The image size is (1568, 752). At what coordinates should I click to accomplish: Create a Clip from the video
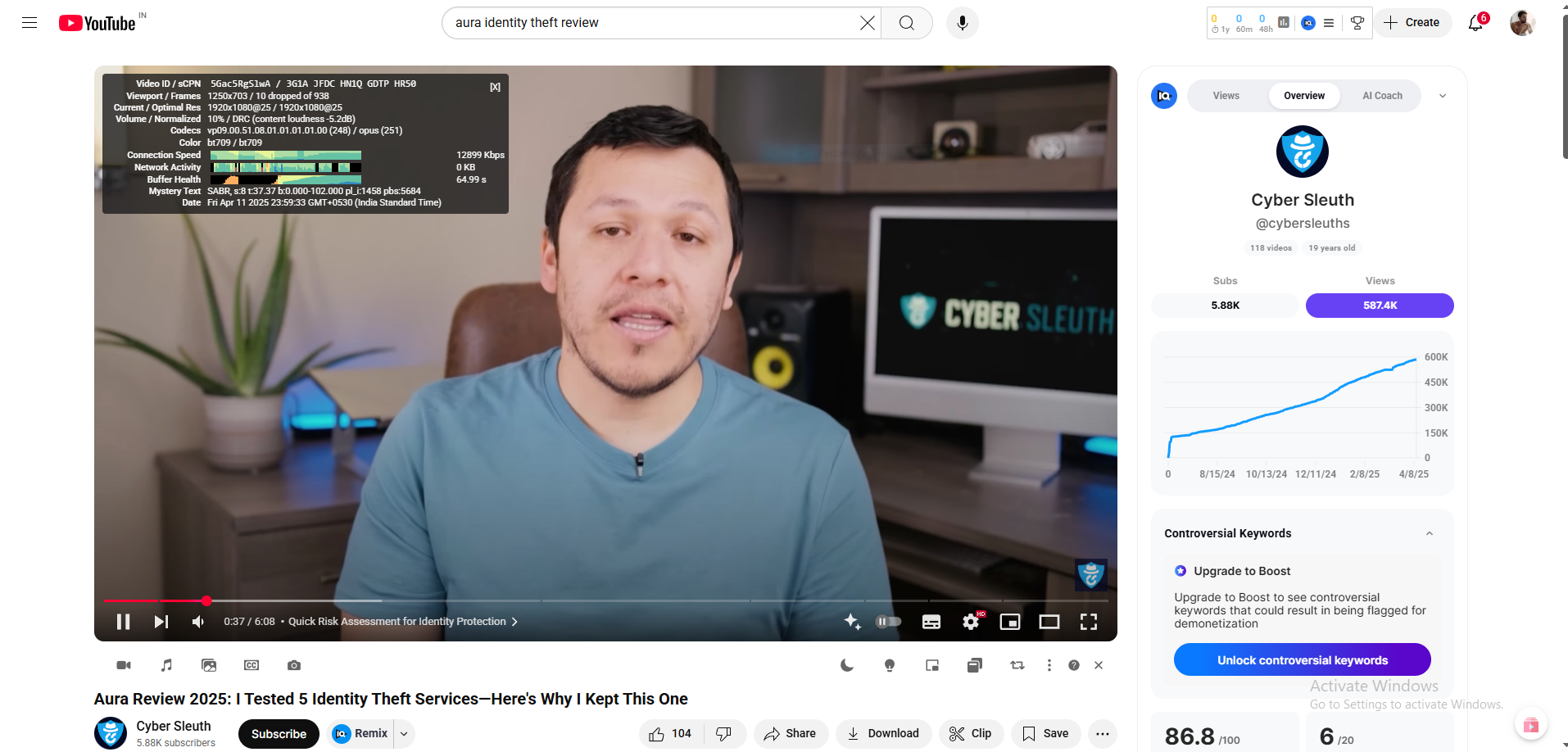pyautogui.click(x=971, y=734)
